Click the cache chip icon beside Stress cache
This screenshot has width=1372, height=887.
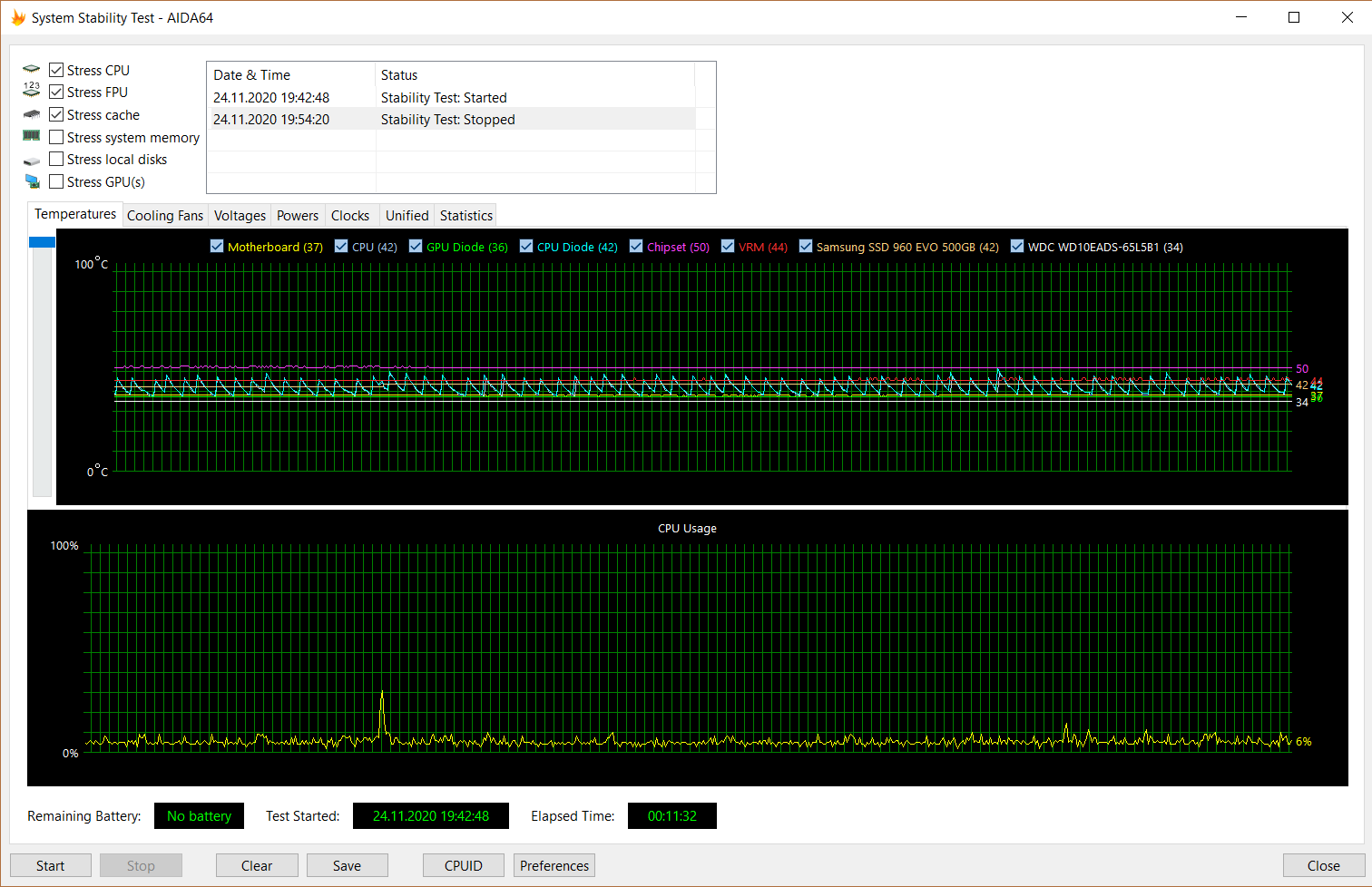pos(32,114)
